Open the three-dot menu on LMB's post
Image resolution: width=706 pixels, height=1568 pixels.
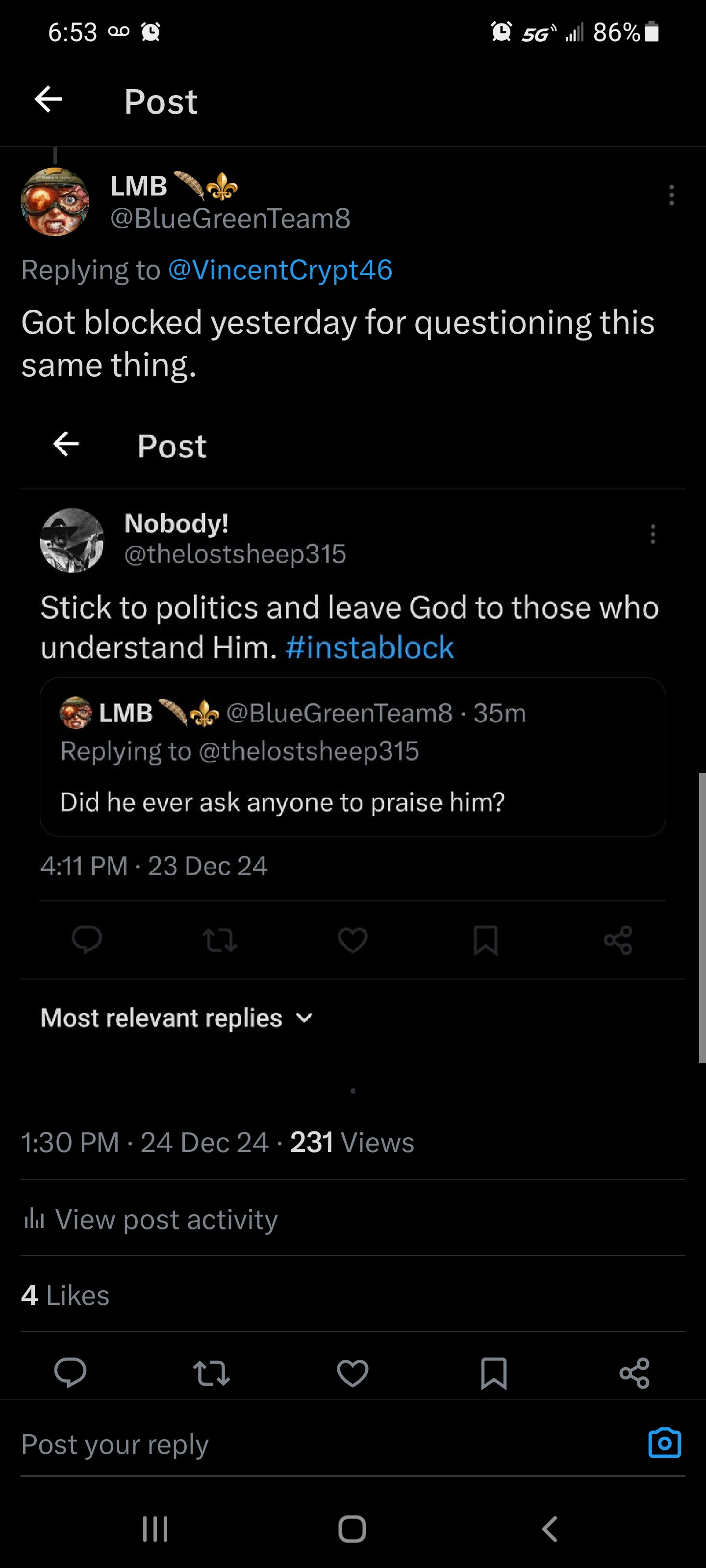point(671,195)
